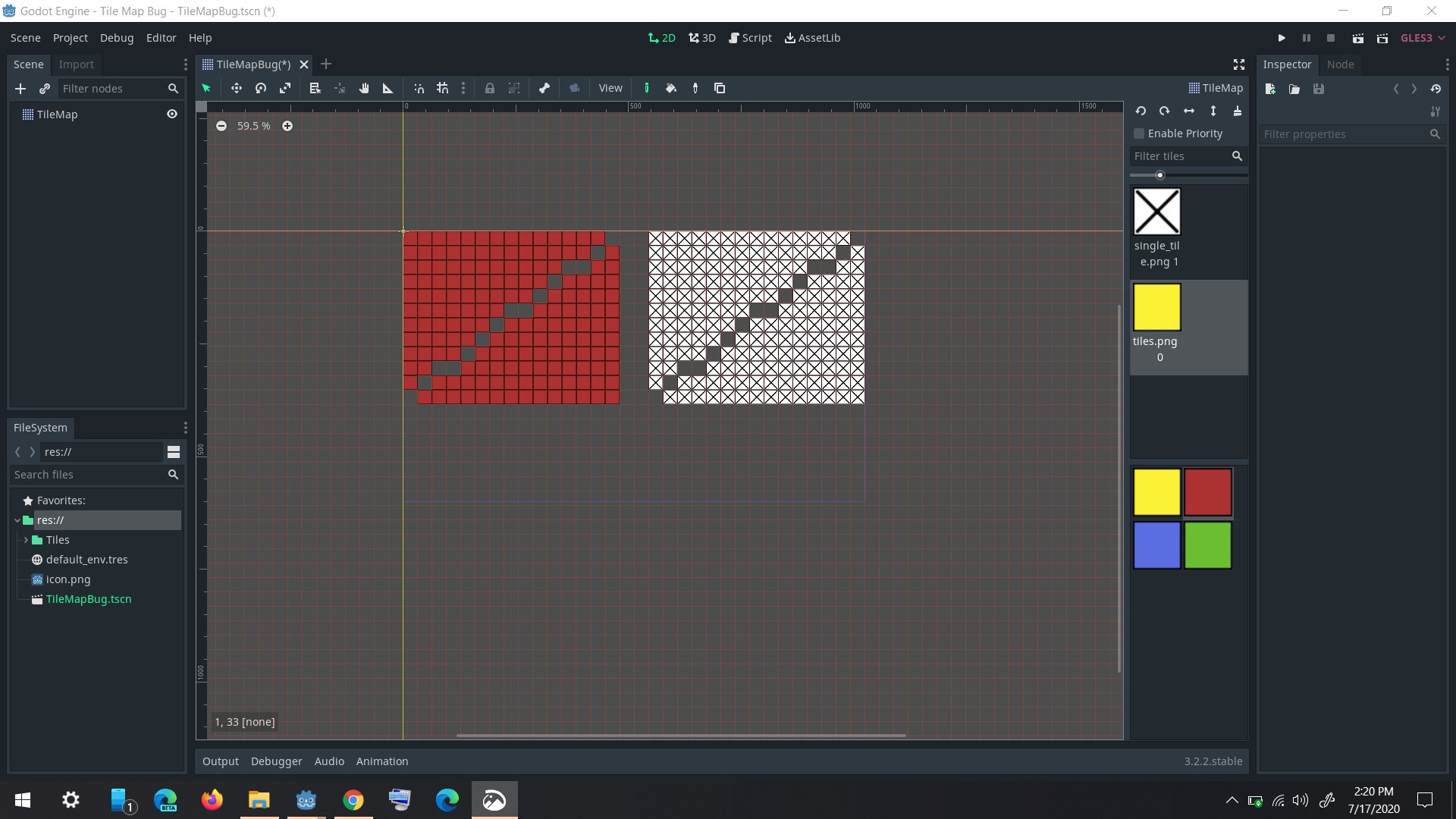Screen dimensions: 1456x819
Task: Toggle distraction free mode icon
Action: click(x=1239, y=64)
